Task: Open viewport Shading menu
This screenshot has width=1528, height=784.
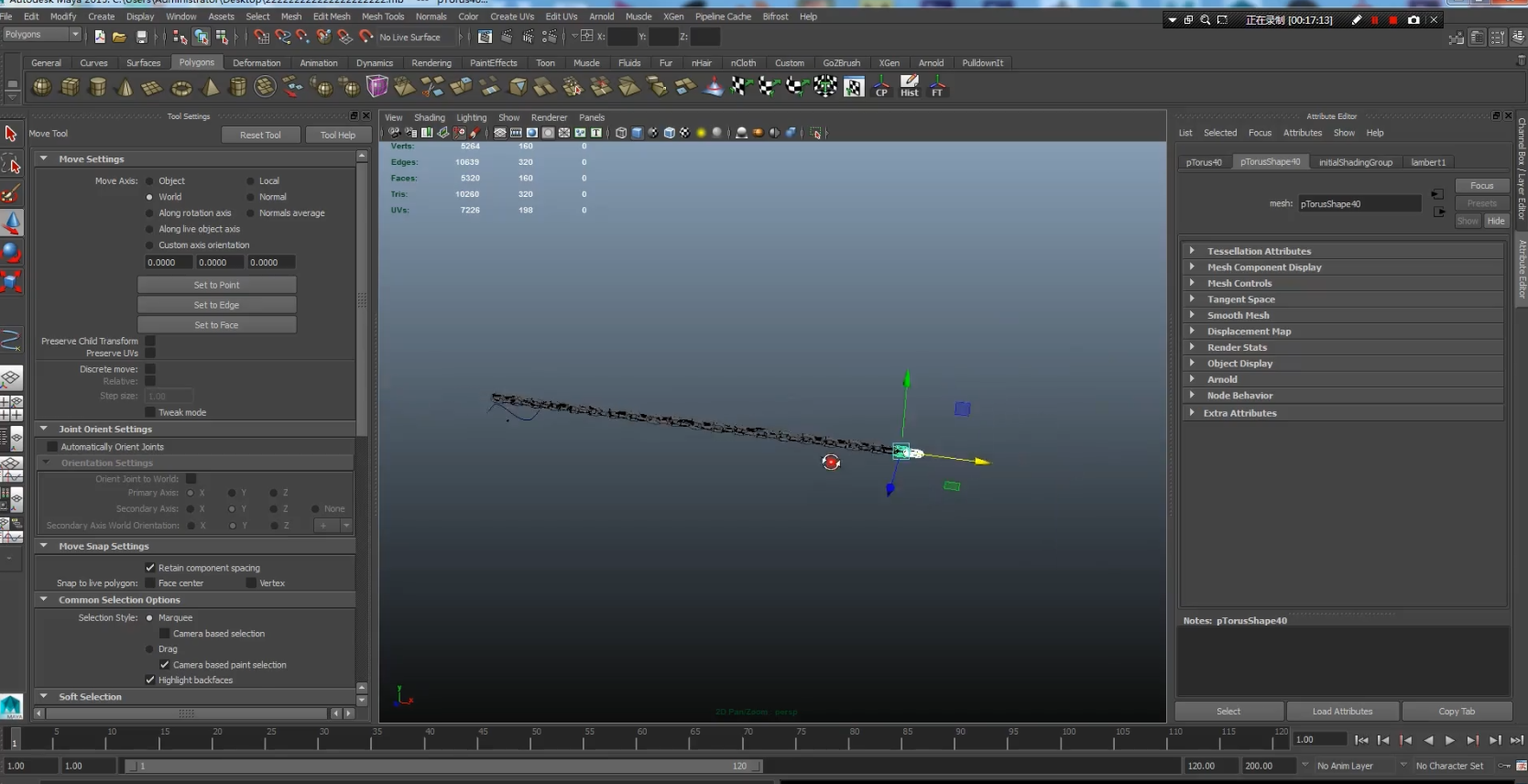Action: click(430, 117)
